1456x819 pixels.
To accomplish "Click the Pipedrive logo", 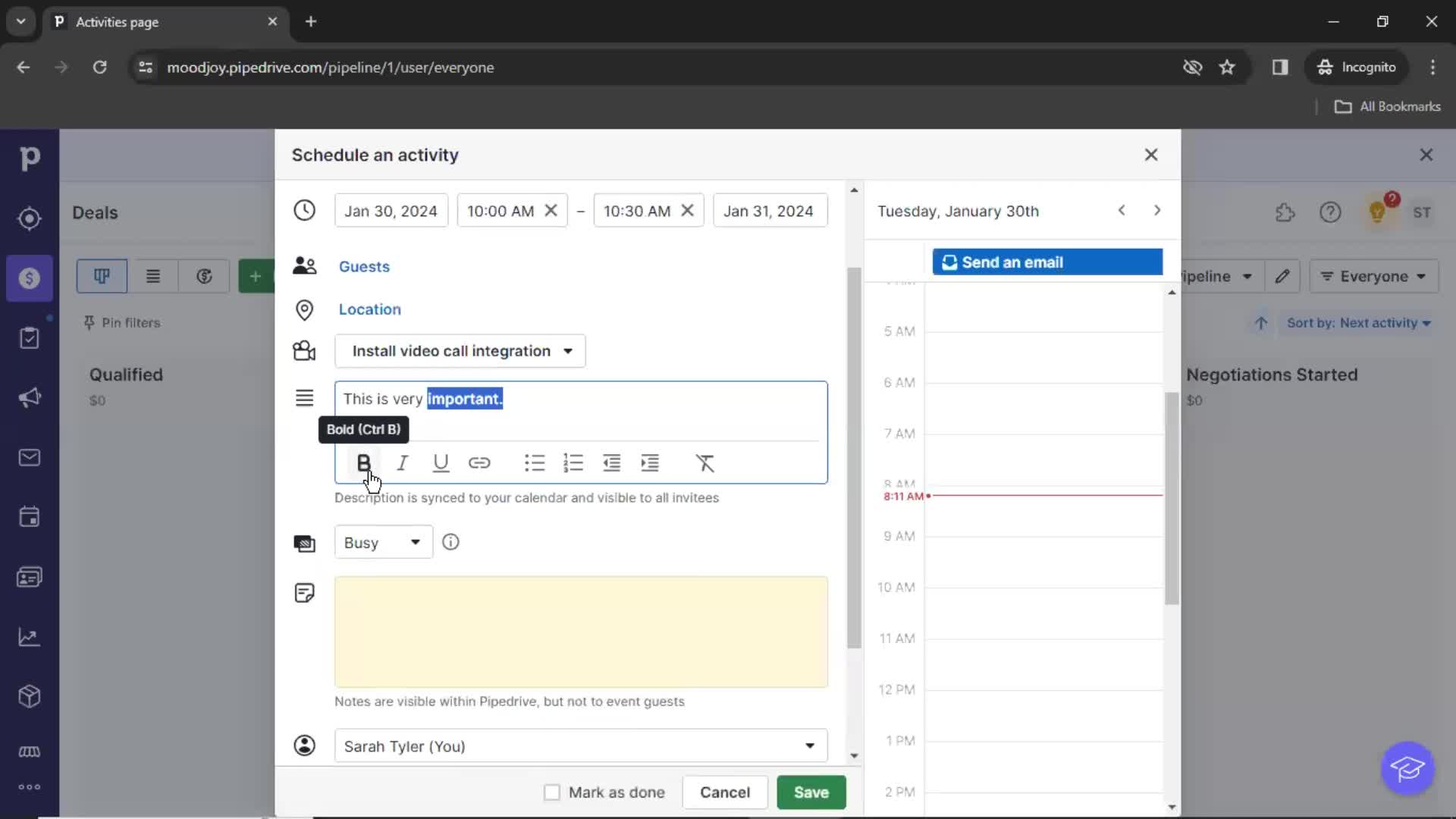I will click(30, 158).
